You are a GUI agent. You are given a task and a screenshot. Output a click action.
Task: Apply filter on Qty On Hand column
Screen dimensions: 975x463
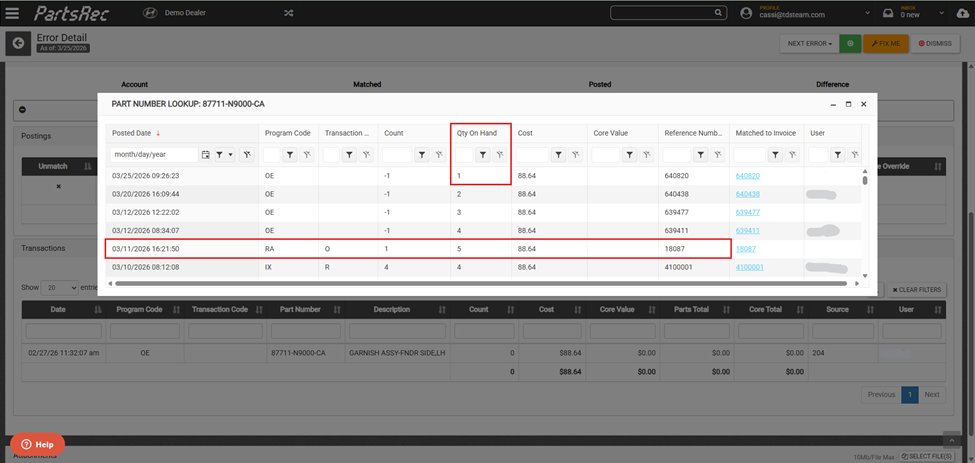click(x=483, y=155)
